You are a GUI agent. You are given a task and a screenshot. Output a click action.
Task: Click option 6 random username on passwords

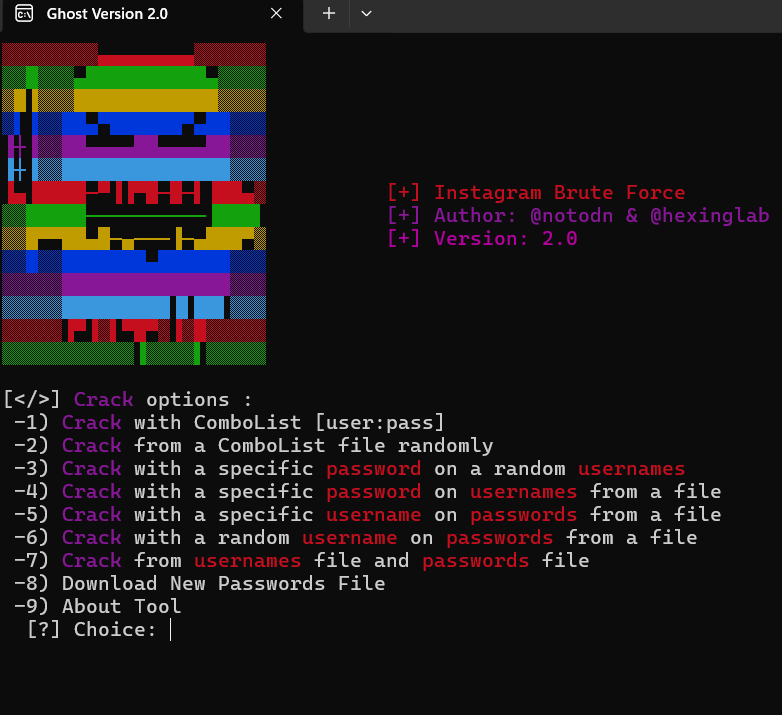coord(355,537)
